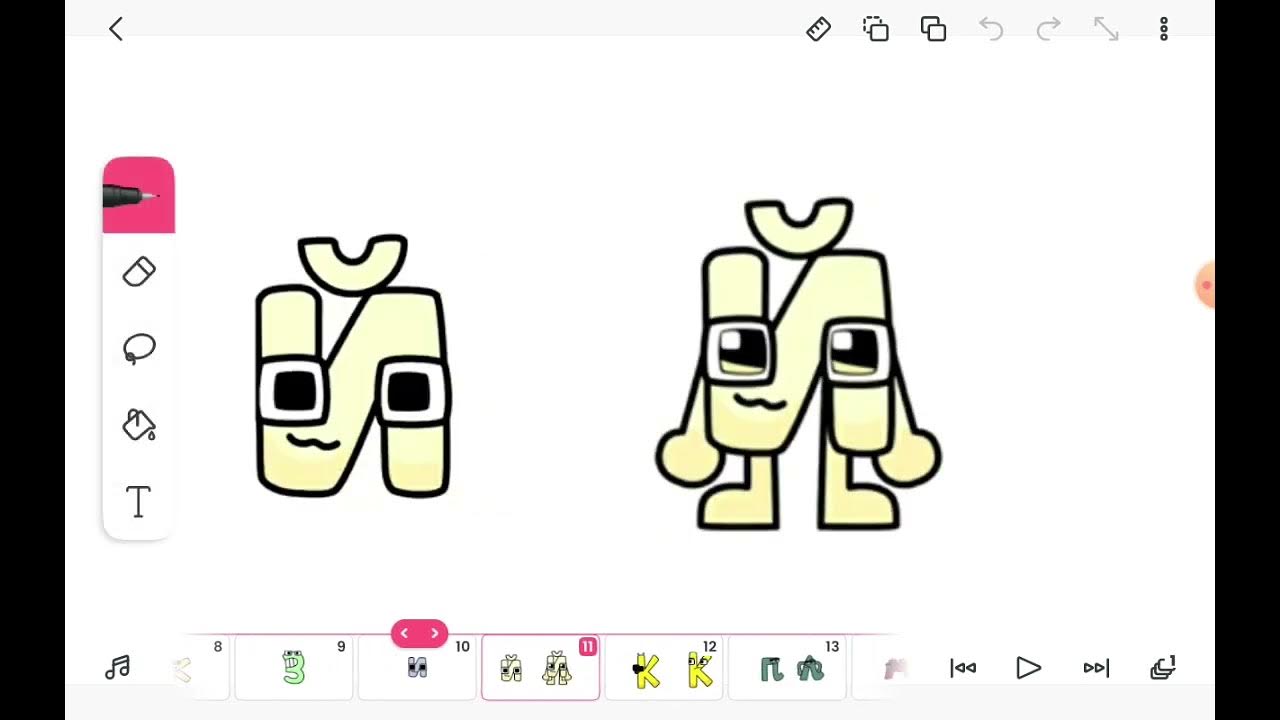Select the pink pen brush tool
This screenshot has width=1280, height=720.
pyautogui.click(x=138, y=195)
